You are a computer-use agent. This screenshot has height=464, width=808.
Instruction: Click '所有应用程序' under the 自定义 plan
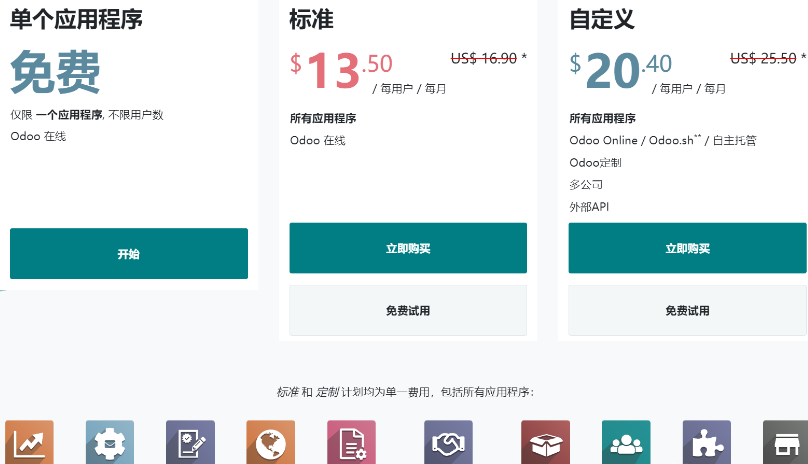coord(602,118)
